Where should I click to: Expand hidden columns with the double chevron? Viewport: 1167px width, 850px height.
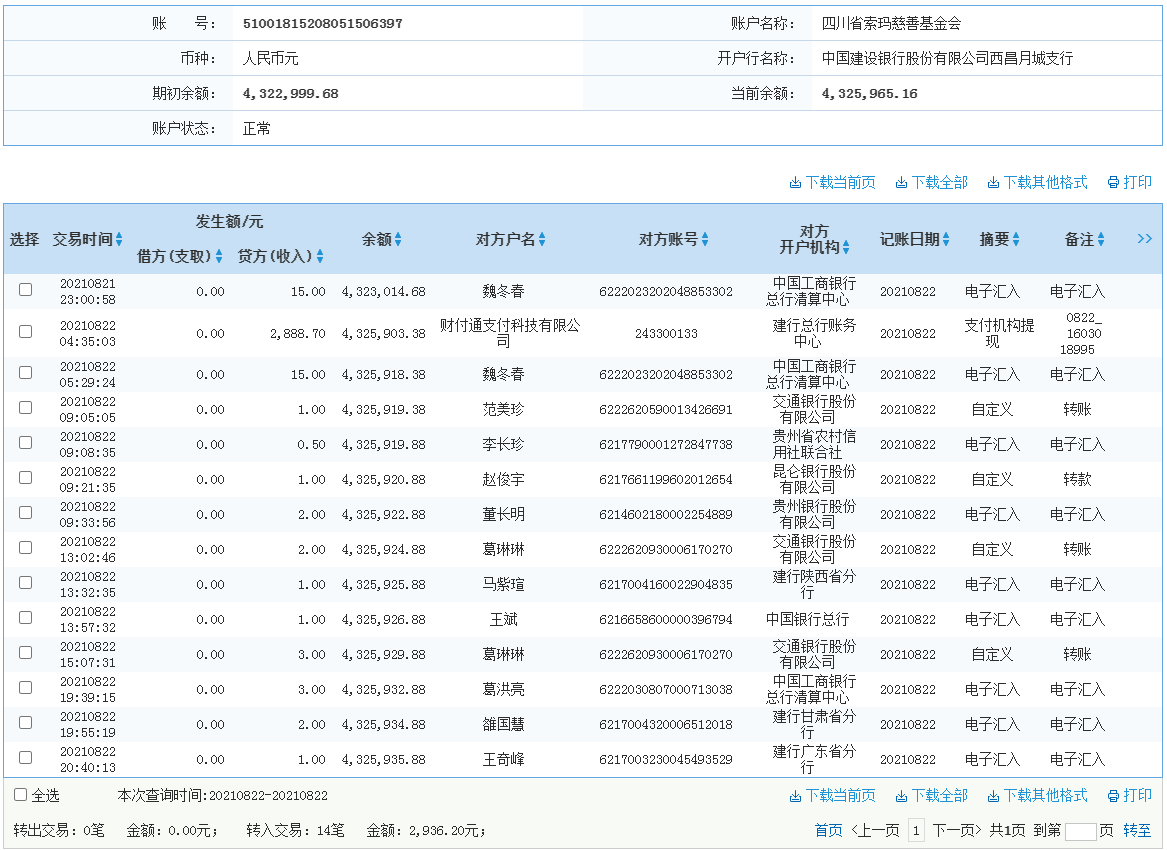(1144, 239)
